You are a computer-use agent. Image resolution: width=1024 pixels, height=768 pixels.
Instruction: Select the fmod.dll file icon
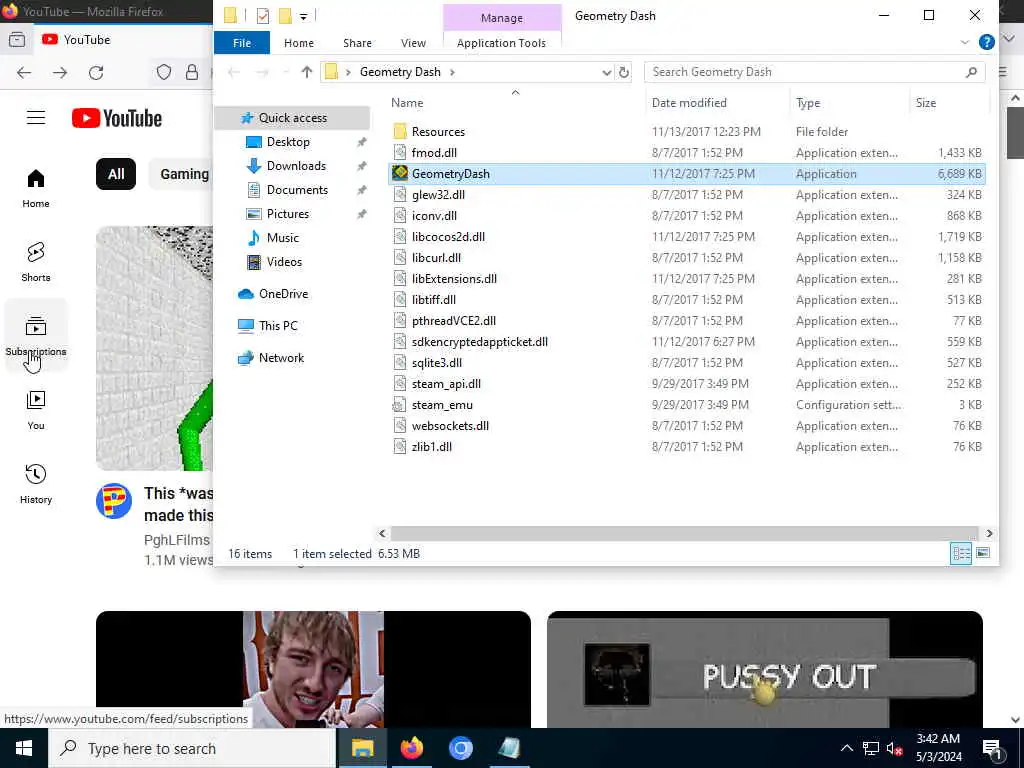click(400, 152)
